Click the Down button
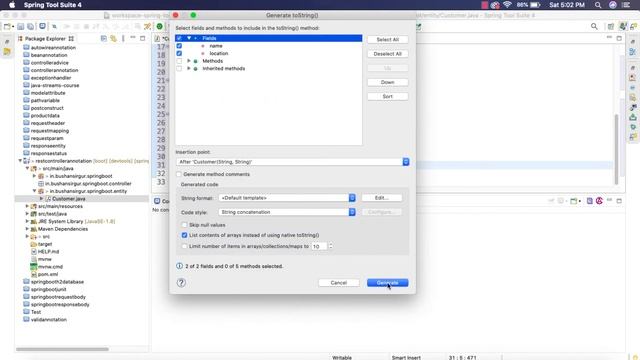 click(x=387, y=82)
